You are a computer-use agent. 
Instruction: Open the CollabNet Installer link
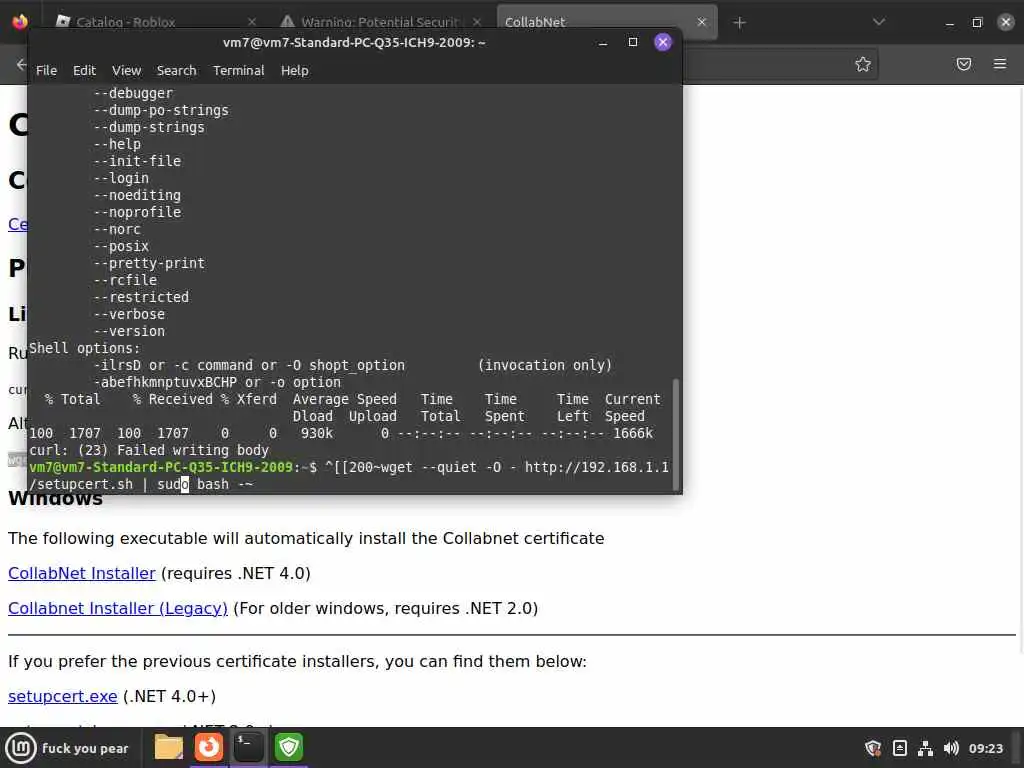click(x=82, y=573)
